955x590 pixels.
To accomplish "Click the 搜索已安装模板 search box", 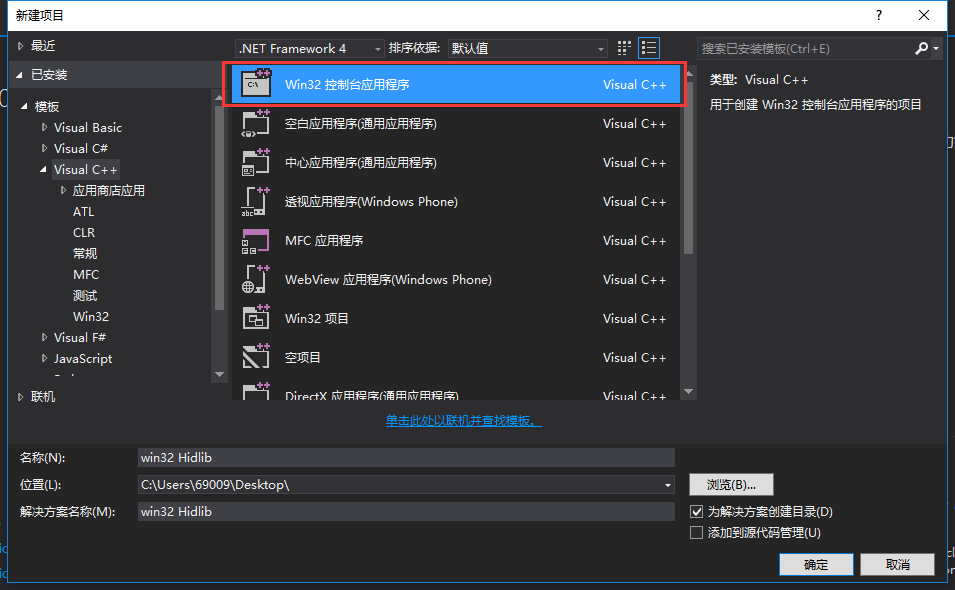I will (805, 48).
